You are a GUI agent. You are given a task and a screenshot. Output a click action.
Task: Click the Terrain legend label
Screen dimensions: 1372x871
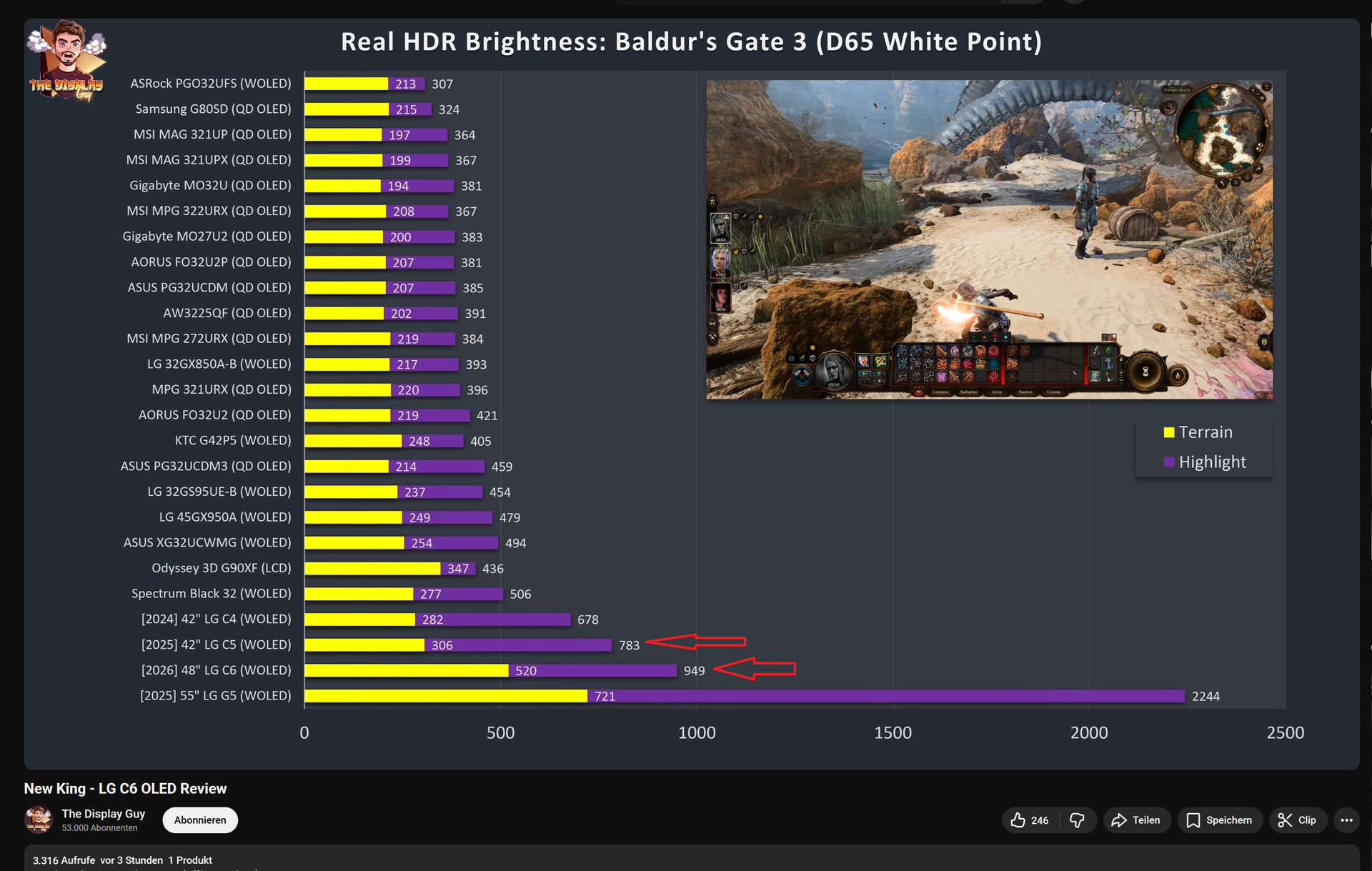tap(1206, 432)
